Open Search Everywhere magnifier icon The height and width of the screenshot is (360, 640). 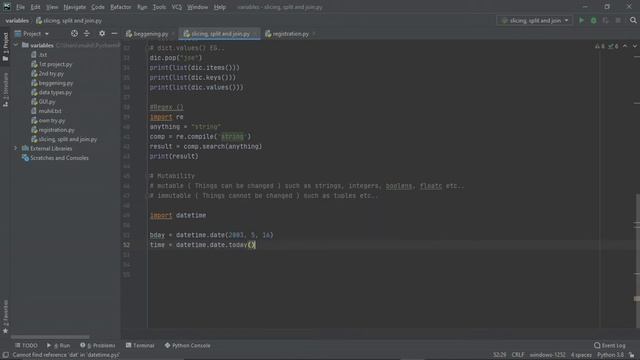point(633,20)
